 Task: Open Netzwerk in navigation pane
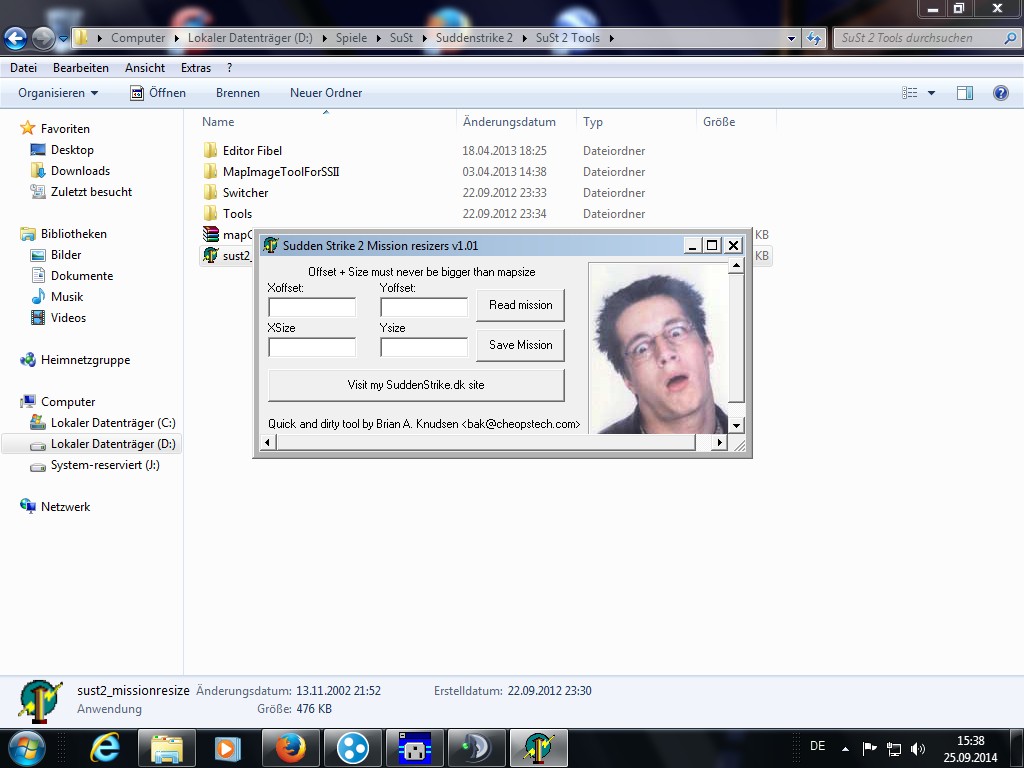[x=65, y=507]
